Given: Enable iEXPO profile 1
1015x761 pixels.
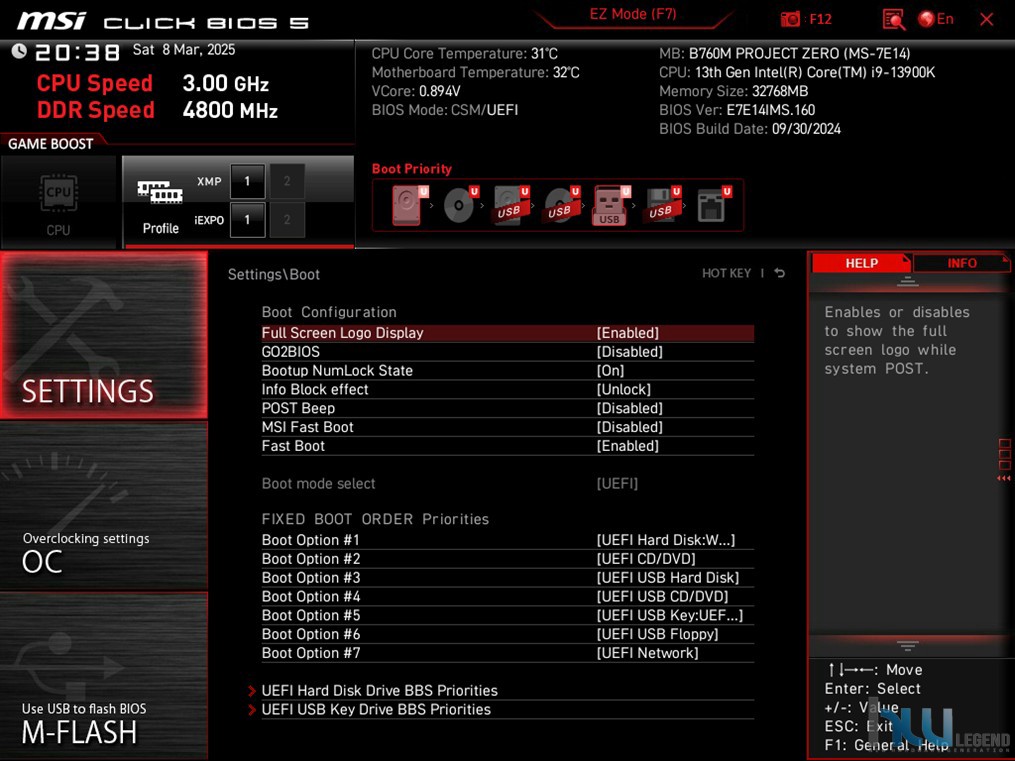Looking at the screenshot, I should click(247, 220).
